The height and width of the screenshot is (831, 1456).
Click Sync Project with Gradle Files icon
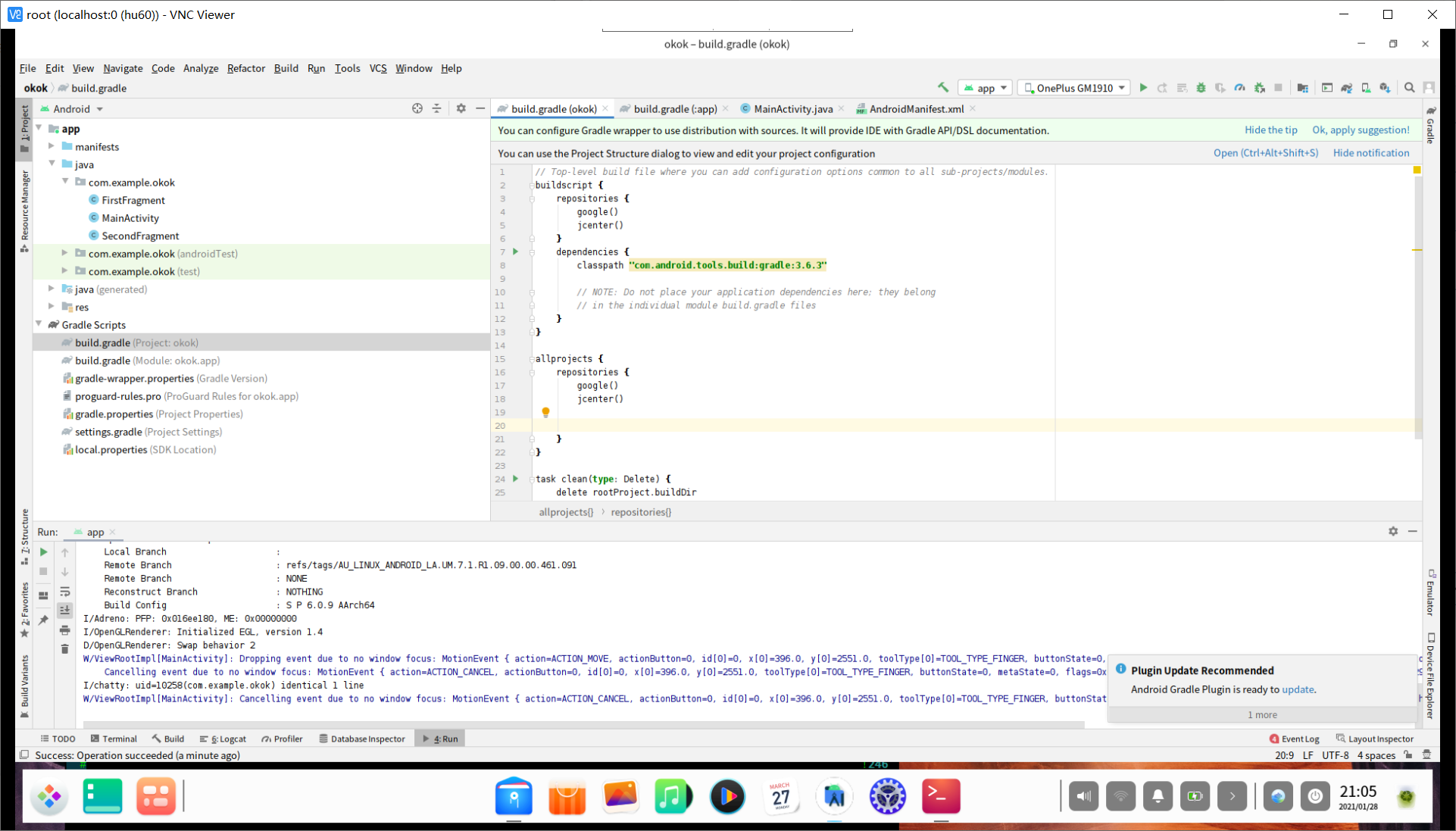click(x=1346, y=88)
